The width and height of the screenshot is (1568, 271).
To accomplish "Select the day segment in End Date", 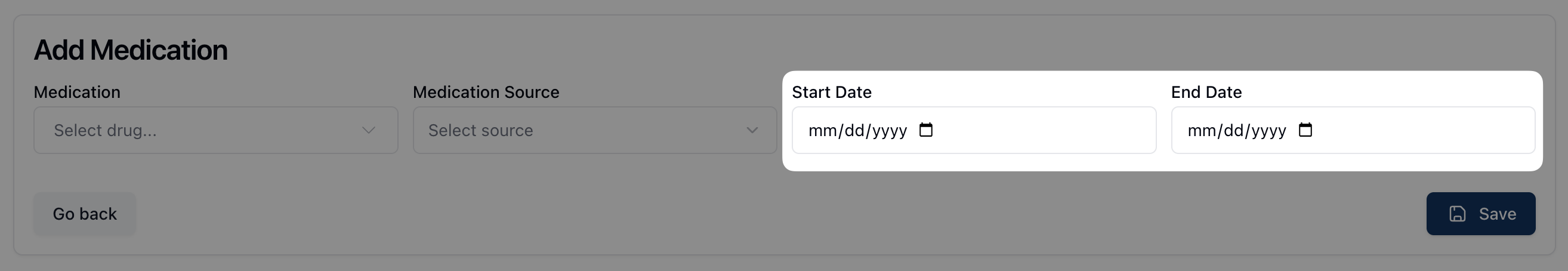I will (x=1234, y=131).
